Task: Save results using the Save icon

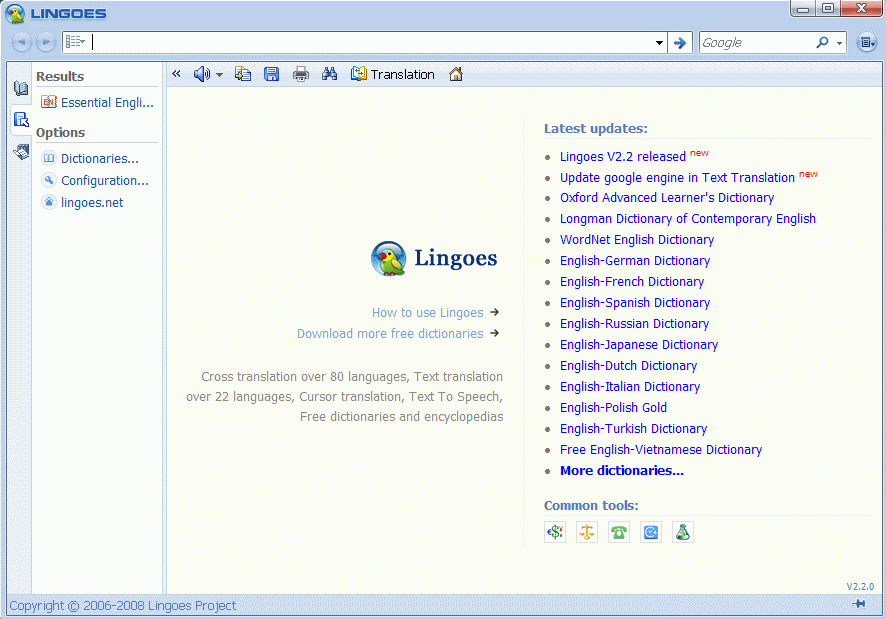Action: pos(272,73)
